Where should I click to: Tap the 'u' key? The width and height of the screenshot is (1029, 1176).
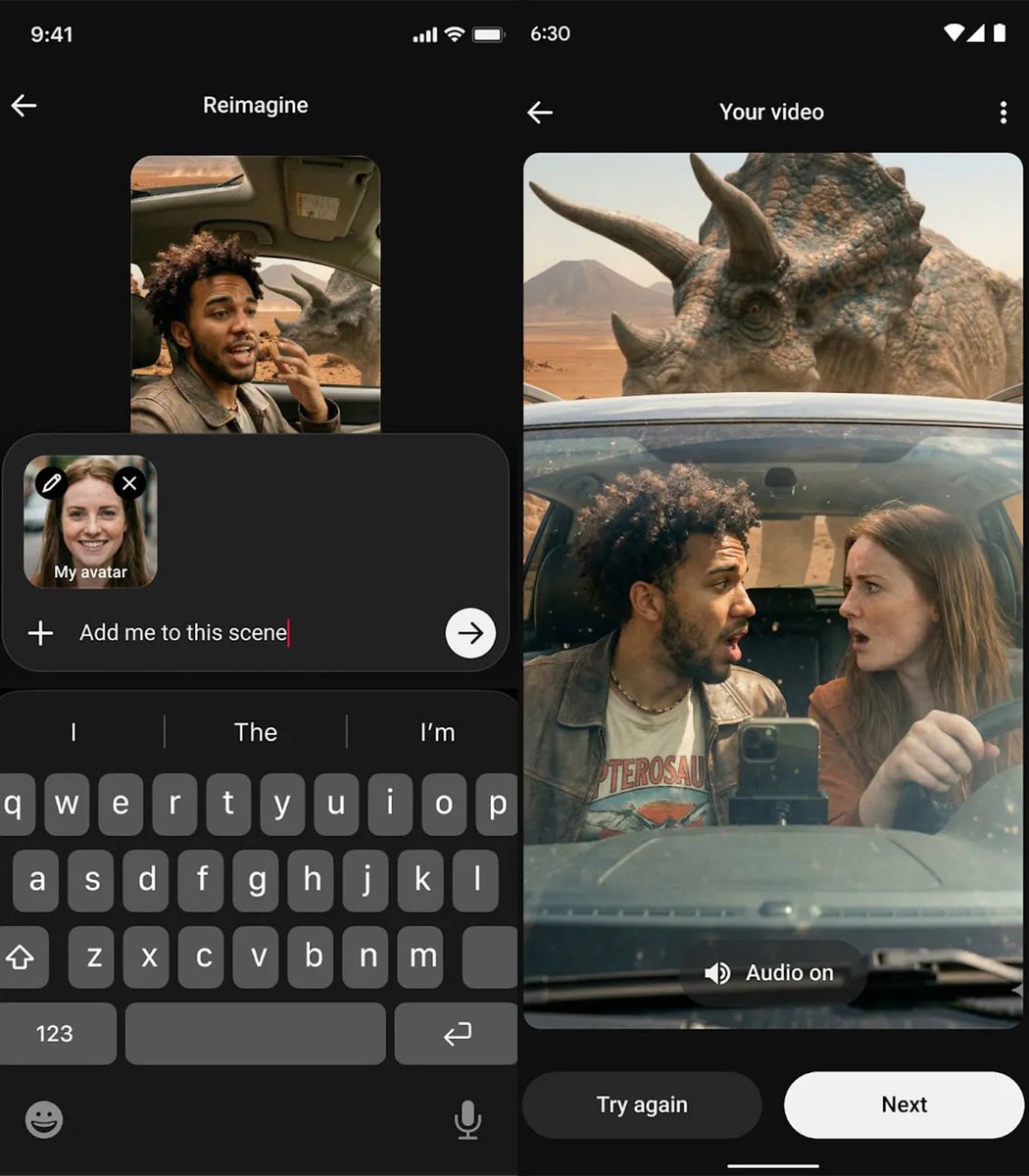pos(336,805)
